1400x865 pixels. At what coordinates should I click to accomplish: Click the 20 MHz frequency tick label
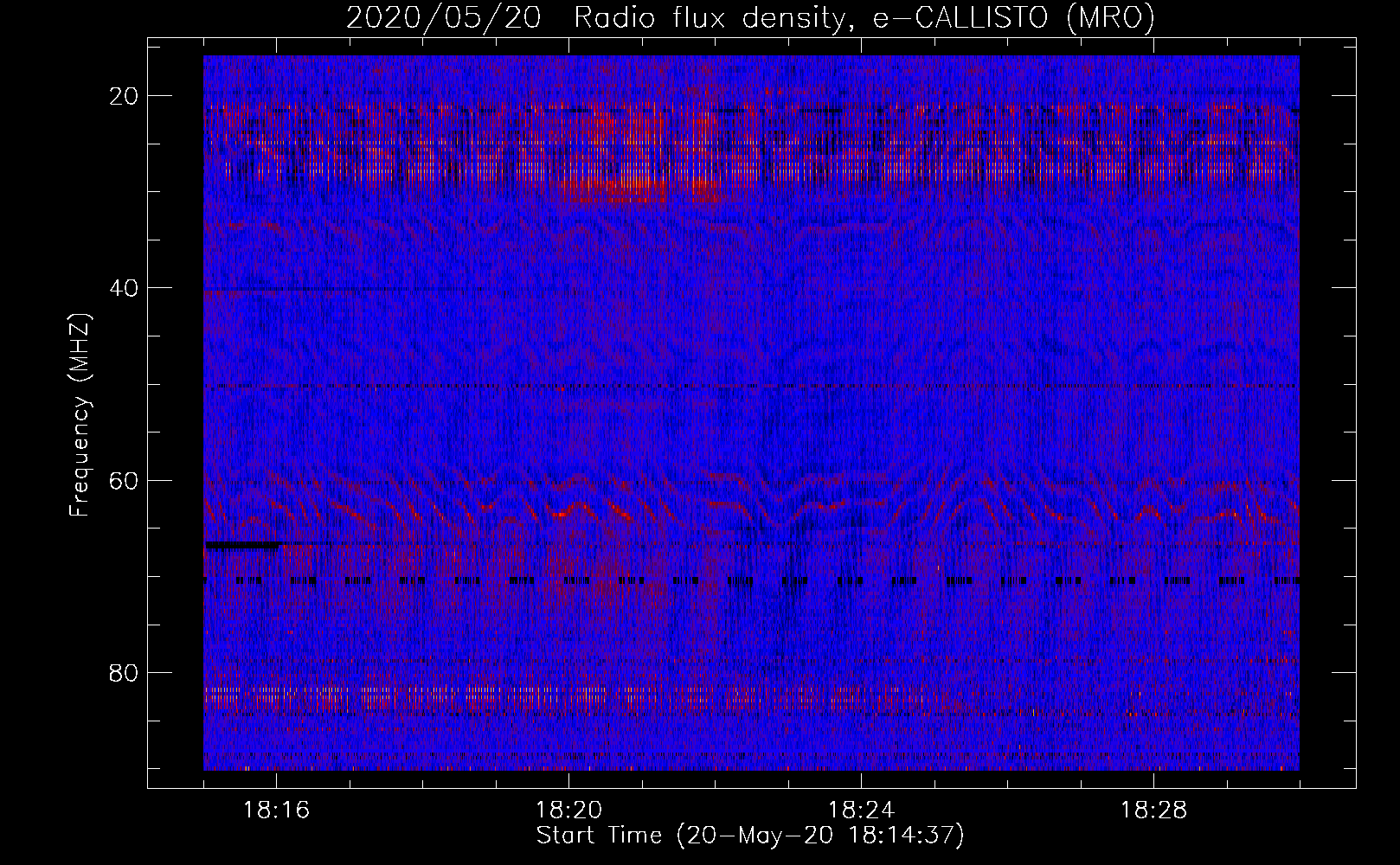[125, 96]
